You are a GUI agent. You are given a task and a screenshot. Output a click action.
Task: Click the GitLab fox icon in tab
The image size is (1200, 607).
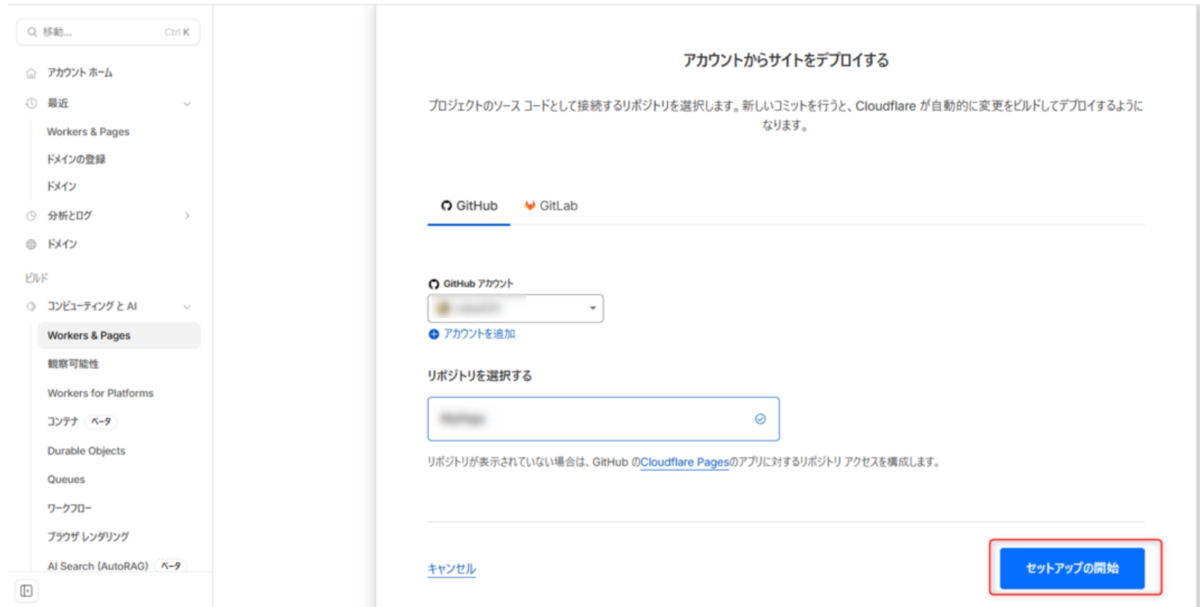[x=530, y=205]
